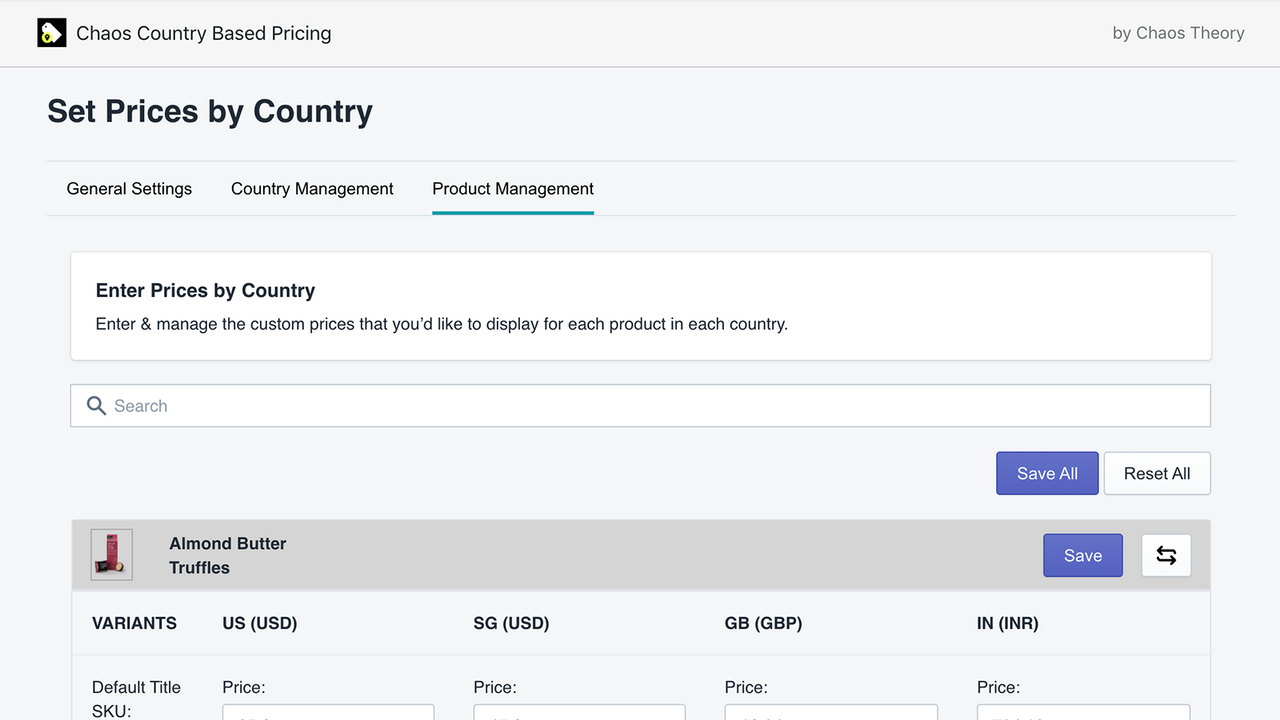Open the Almond Butter Truffles product thumbnail
This screenshot has height=720, width=1280.
pos(111,554)
